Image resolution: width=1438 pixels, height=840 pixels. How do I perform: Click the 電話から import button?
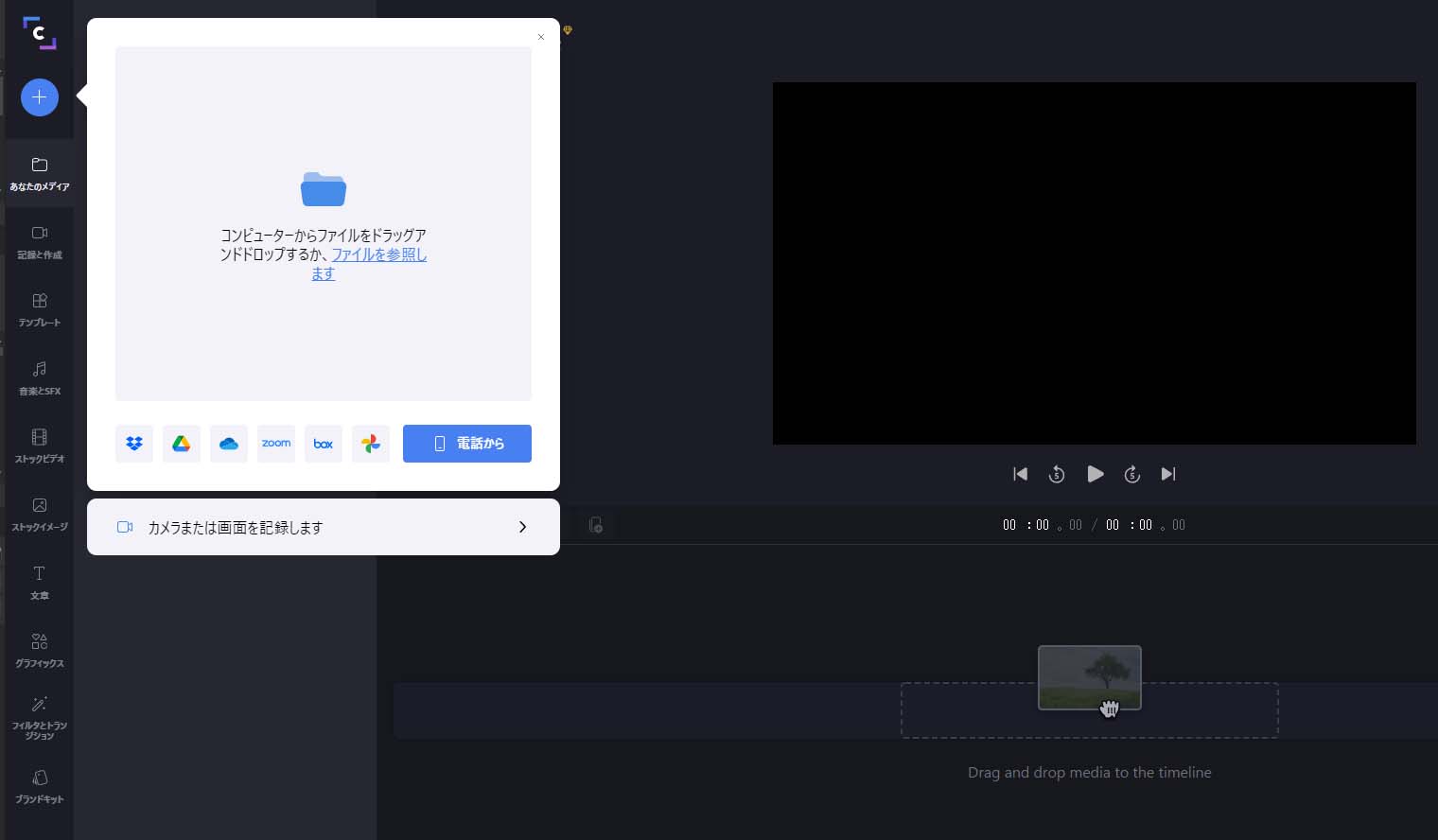click(x=467, y=444)
